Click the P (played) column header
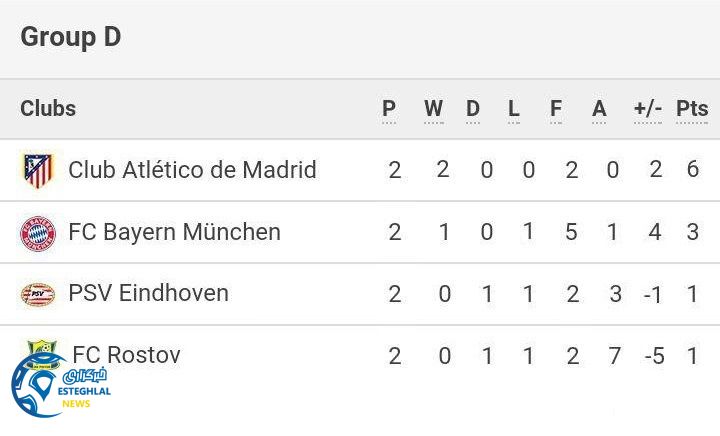 click(389, 109)
